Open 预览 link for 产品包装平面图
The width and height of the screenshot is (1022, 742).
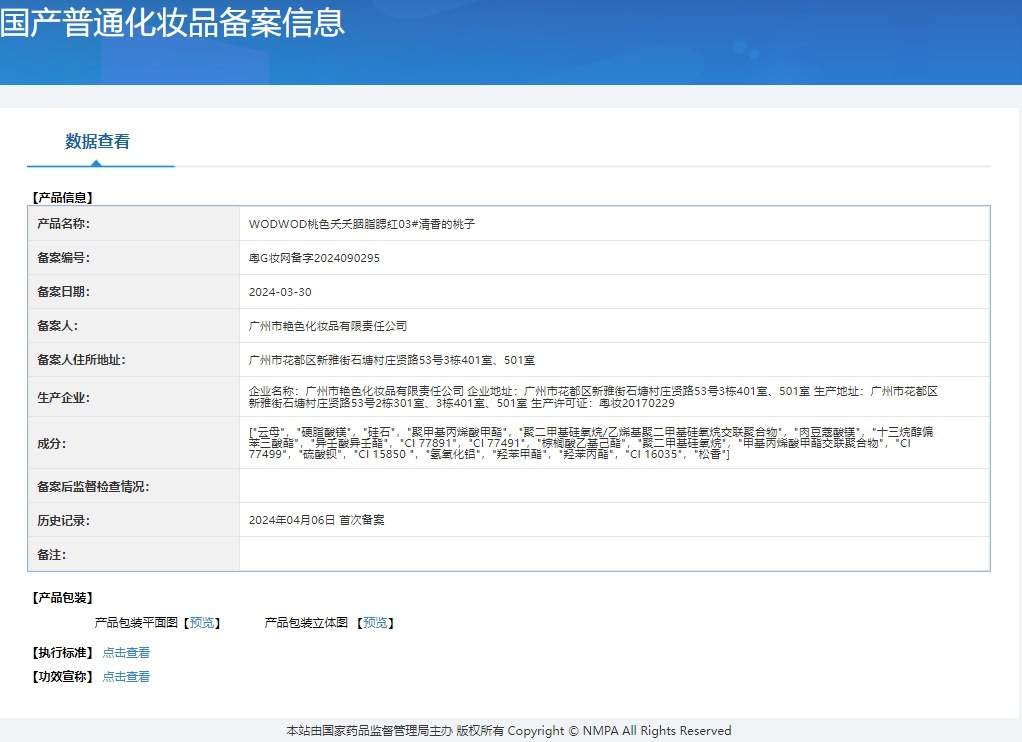click(x=202, y=623)
